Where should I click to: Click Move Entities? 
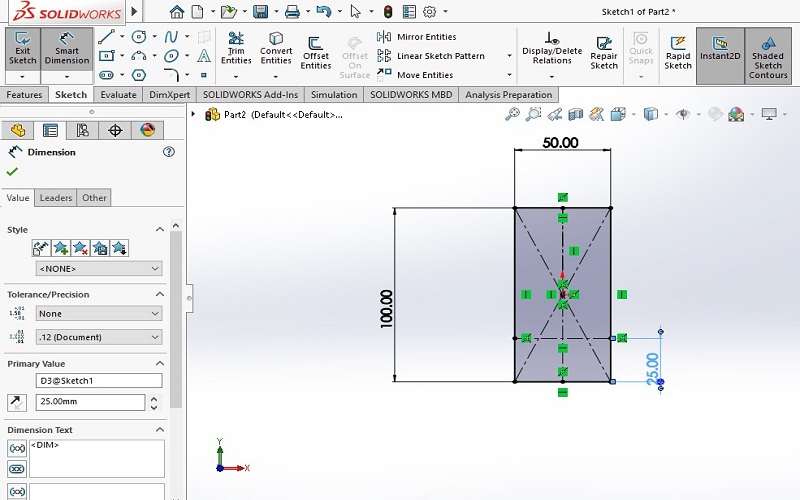[415, 75]
